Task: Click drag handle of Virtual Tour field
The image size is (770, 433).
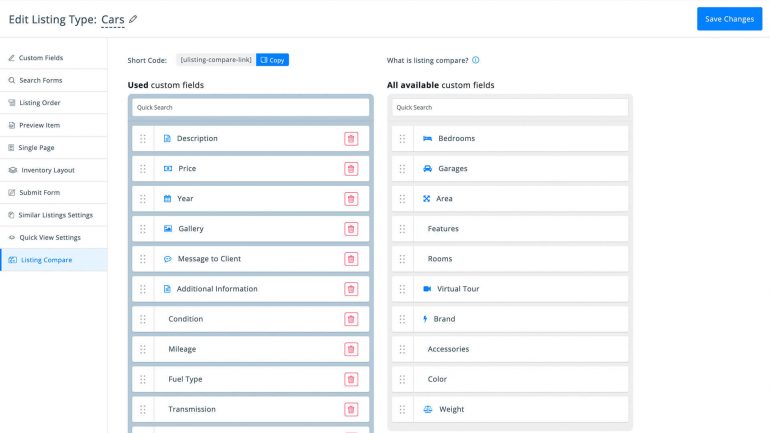Action: click(x=402, y=289)
